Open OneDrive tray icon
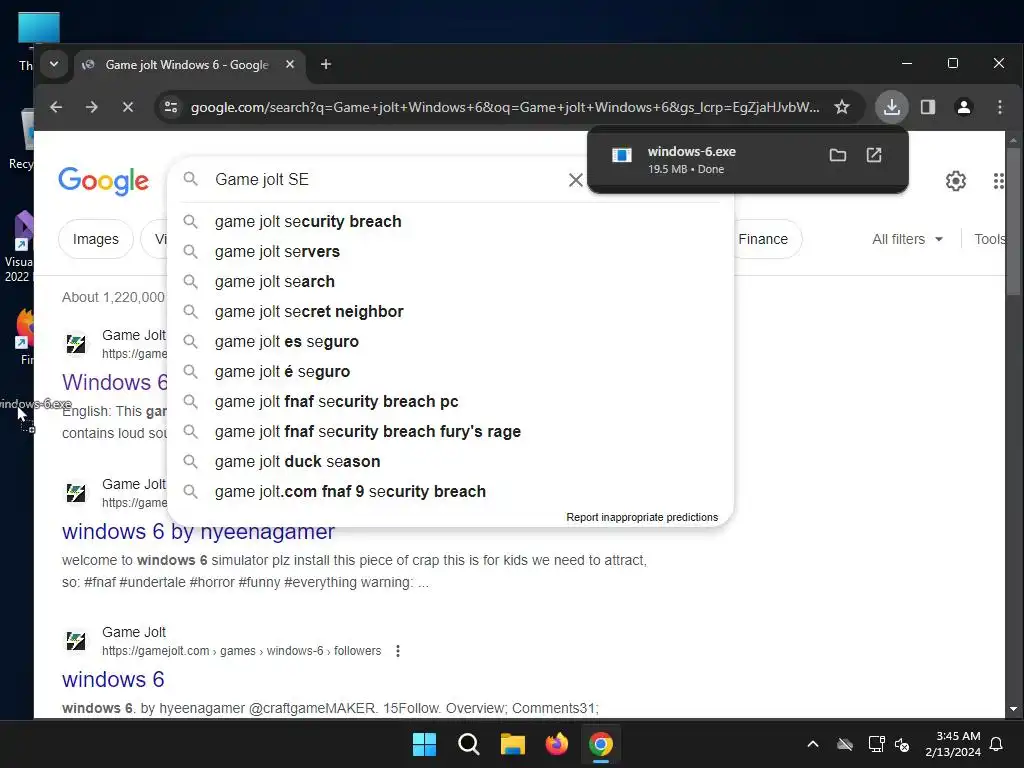 845,744
